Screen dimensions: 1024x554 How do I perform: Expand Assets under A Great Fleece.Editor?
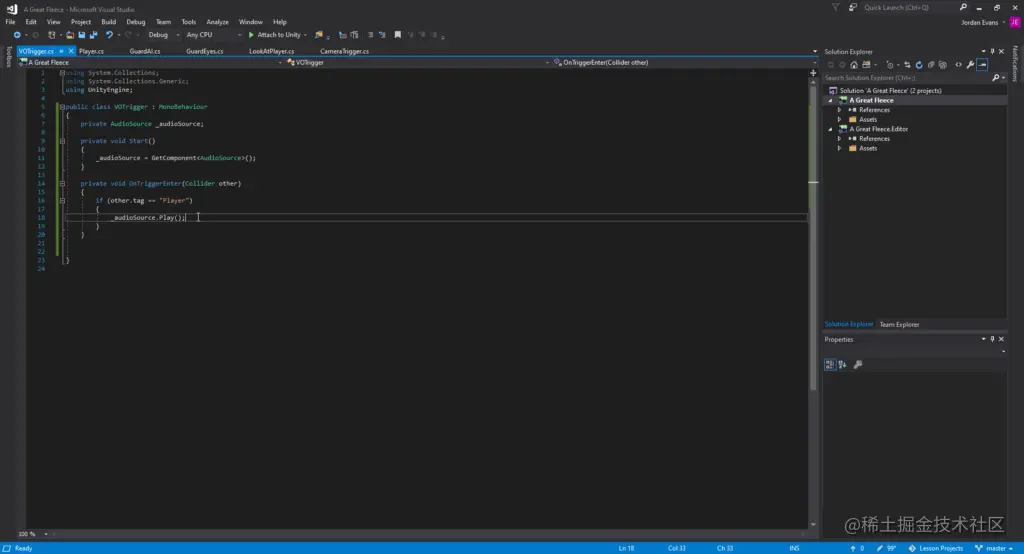pyautogui.click(x=839, y=148)
